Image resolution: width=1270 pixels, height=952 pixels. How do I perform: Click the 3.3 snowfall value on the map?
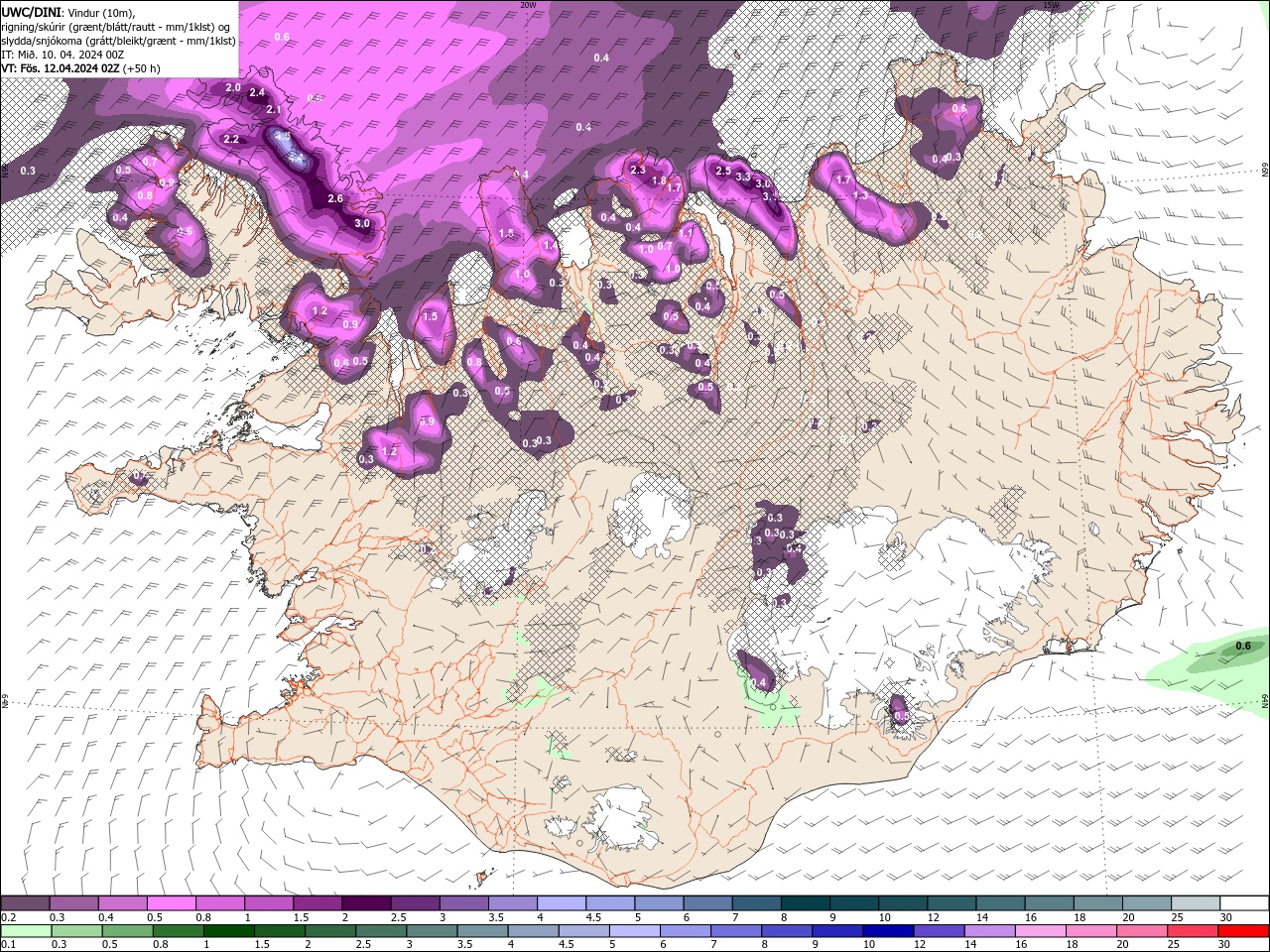[x=742, y=178]
